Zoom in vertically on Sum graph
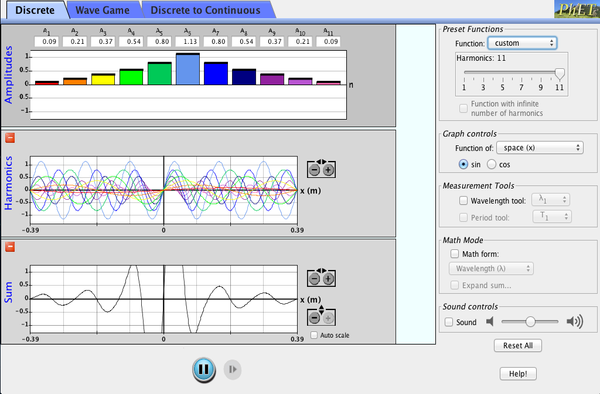The width and height of the screenshot is (600, 394). tap(328, 318)
